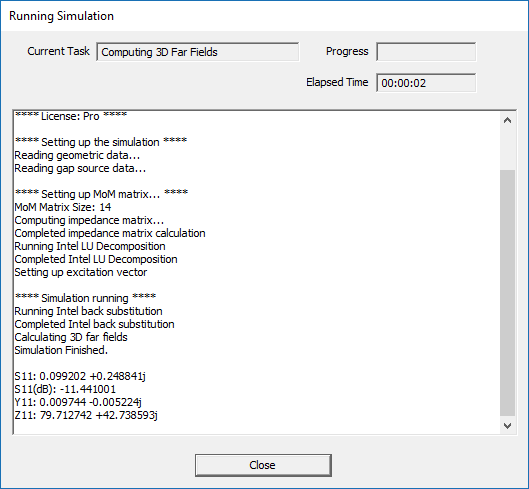Click 'Simulation Finished.' line

[x=61, y=350]
